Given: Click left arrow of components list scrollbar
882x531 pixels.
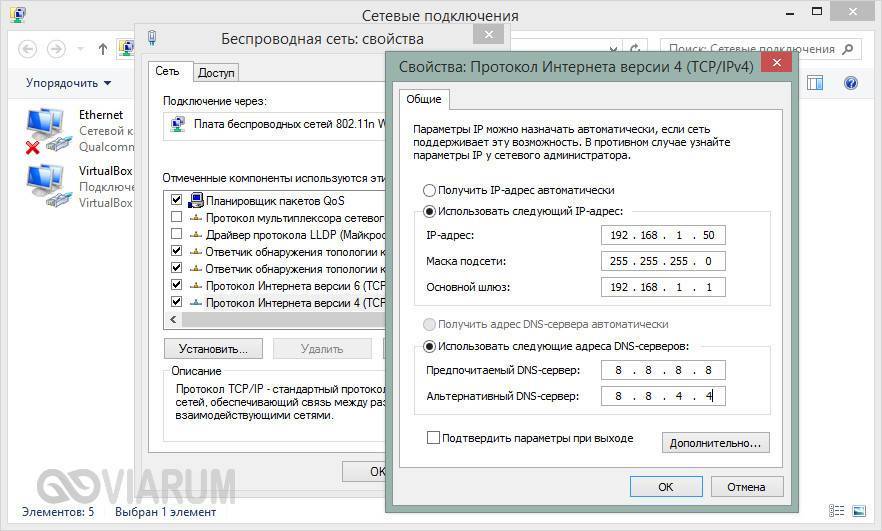Looking at the screenshot, I should pos(173,320).
